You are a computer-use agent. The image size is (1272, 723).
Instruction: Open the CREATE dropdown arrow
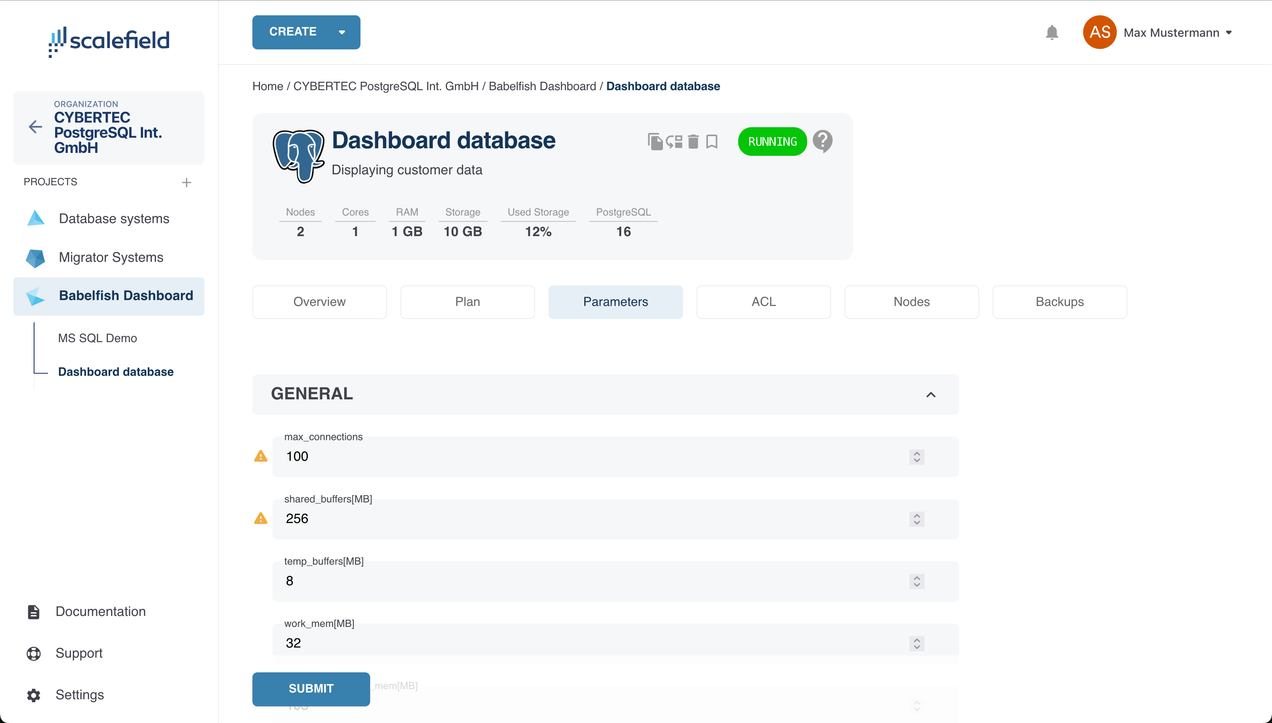click(342, 32)
